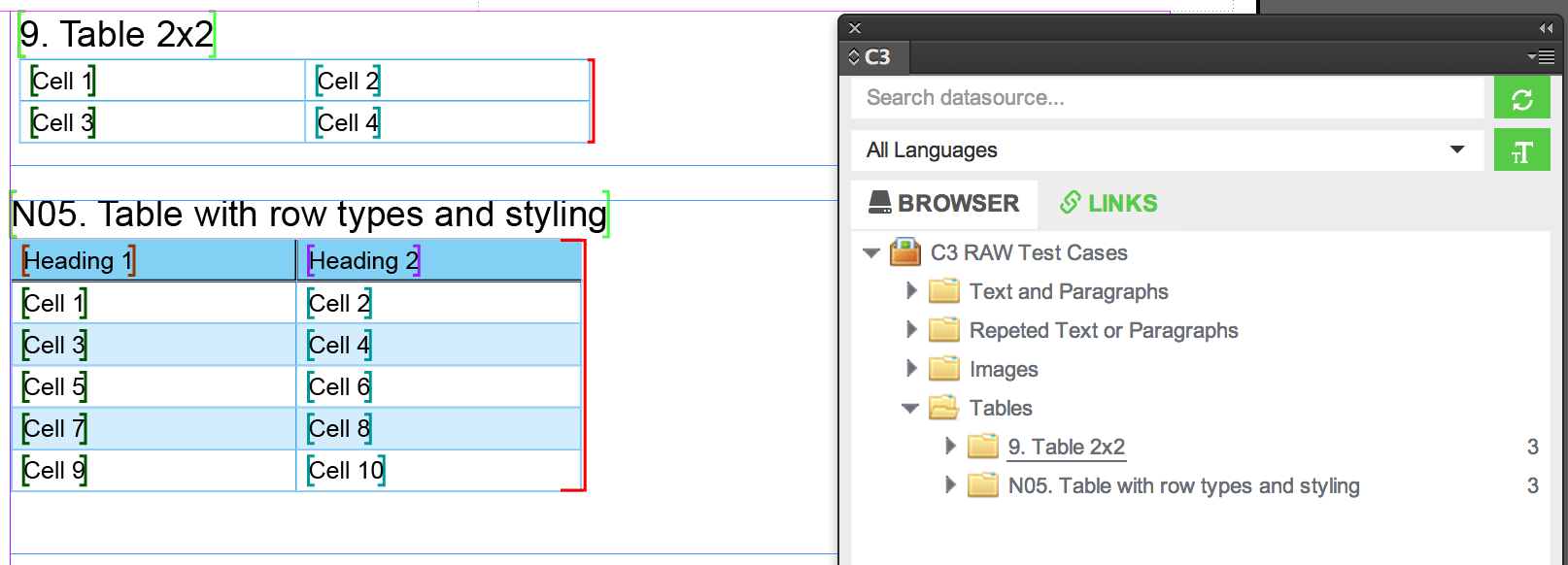Click Cell 6 in the styled table
This screenshot has width=1568, height=565.
[439, 386]
